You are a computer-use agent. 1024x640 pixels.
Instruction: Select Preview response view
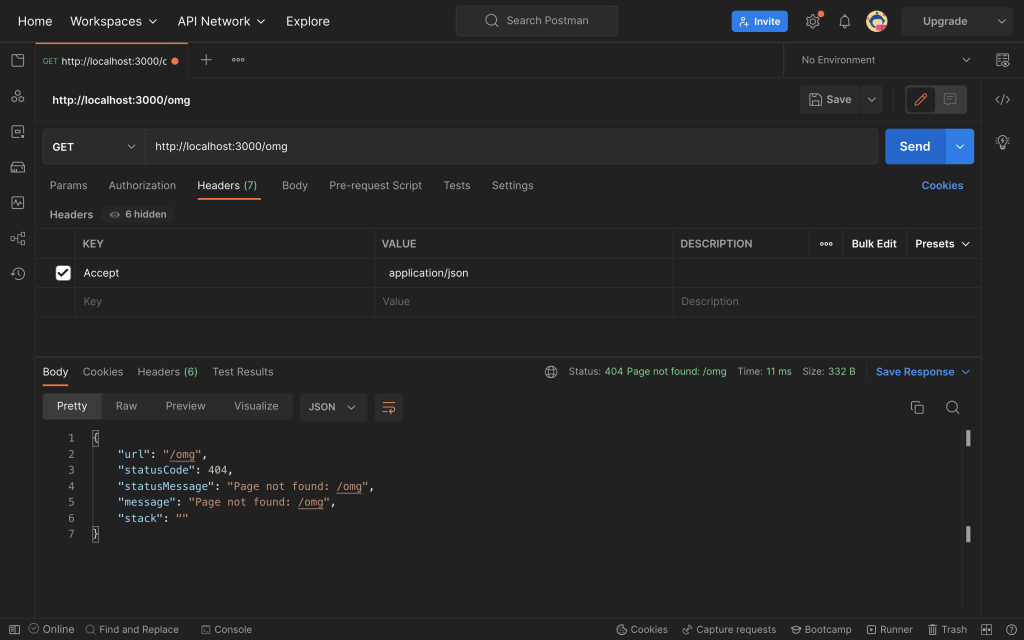pyautogui.click(x=185, y=406)
